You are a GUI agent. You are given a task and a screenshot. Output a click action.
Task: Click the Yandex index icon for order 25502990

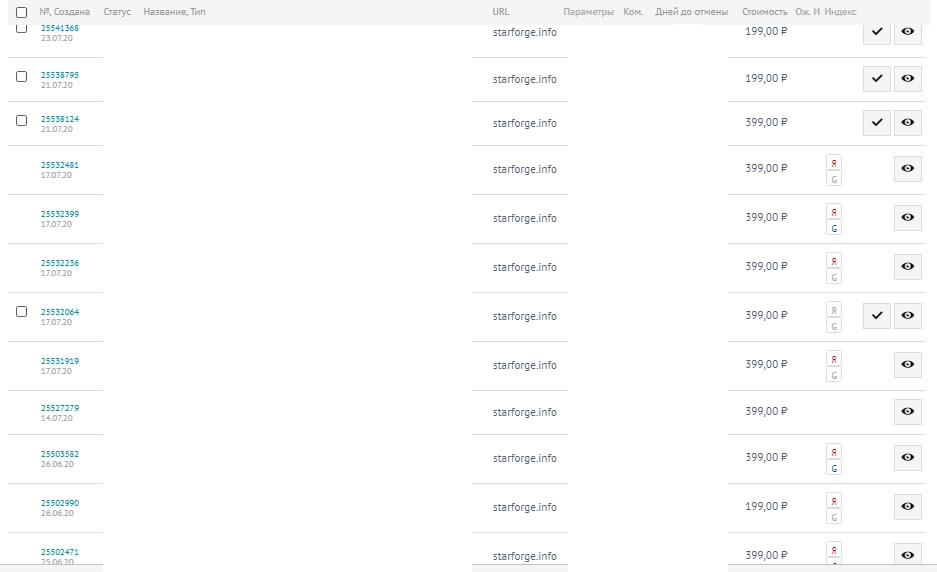point(834,500)
